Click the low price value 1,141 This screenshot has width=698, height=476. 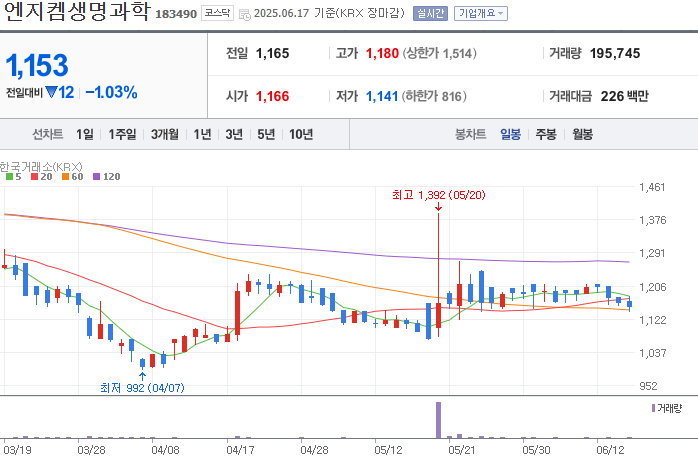[382, 96]
